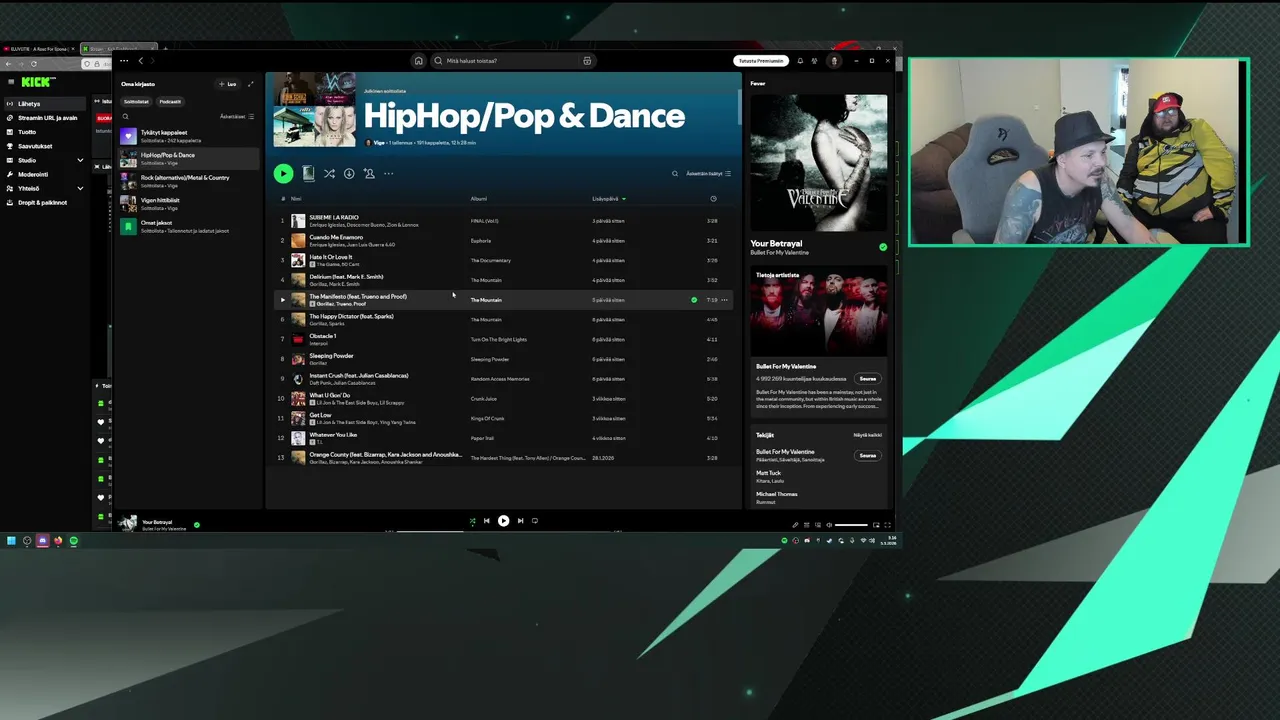Toggle the mute speaker icon
Image resolution: width=1280 pixels, height=720 pixels.
(829, 525)
